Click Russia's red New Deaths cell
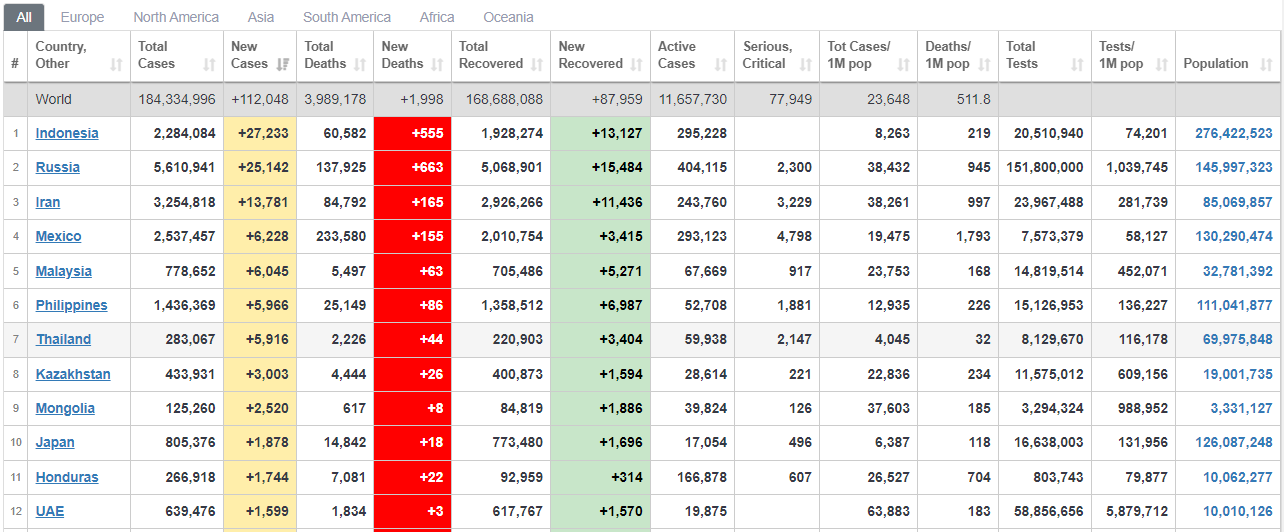 pyautogui.click(x=412, y=167)
